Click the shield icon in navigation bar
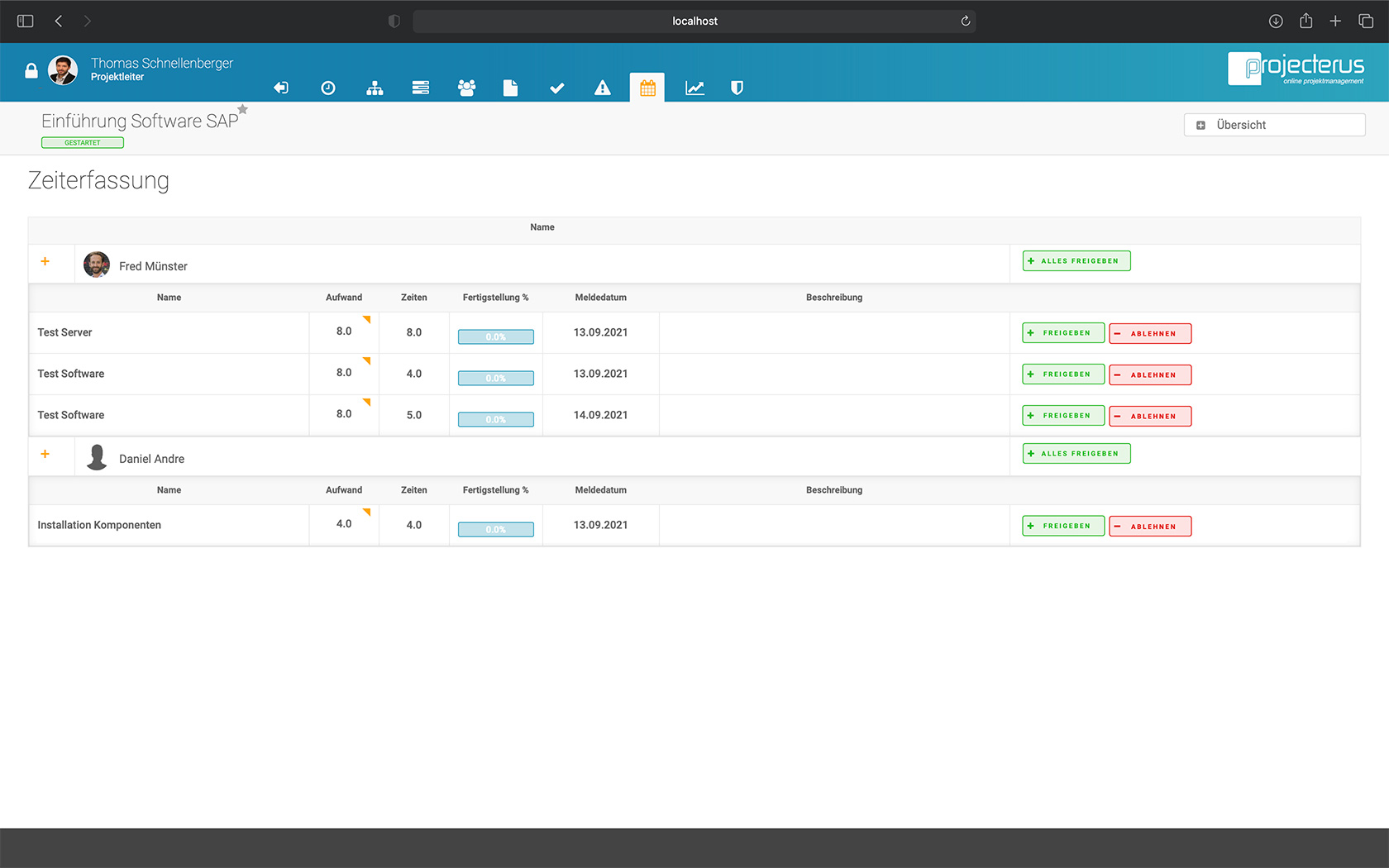Screen dimensions: 1389x868 point(737,88)
